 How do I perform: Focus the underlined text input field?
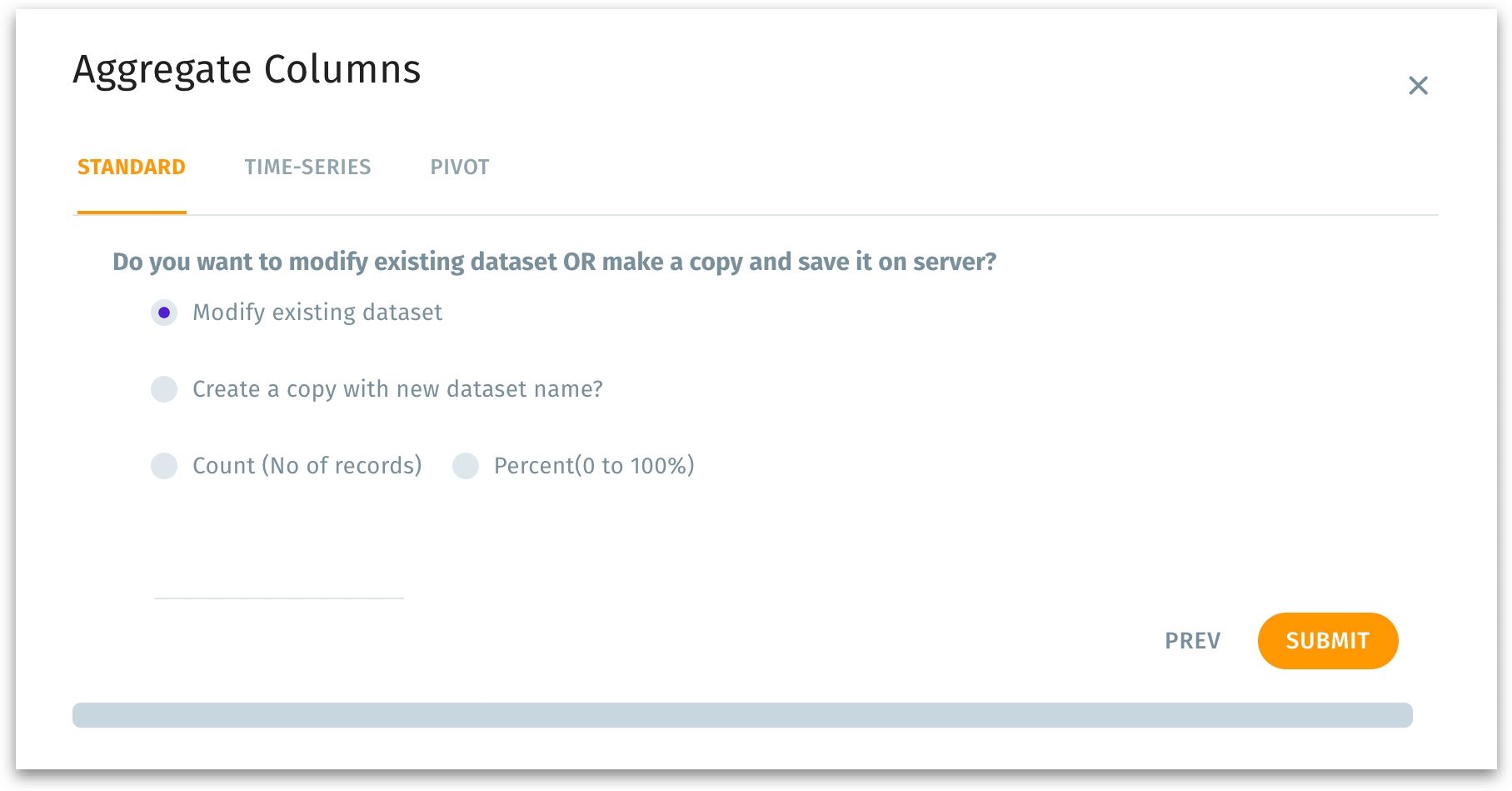(279, 583)
